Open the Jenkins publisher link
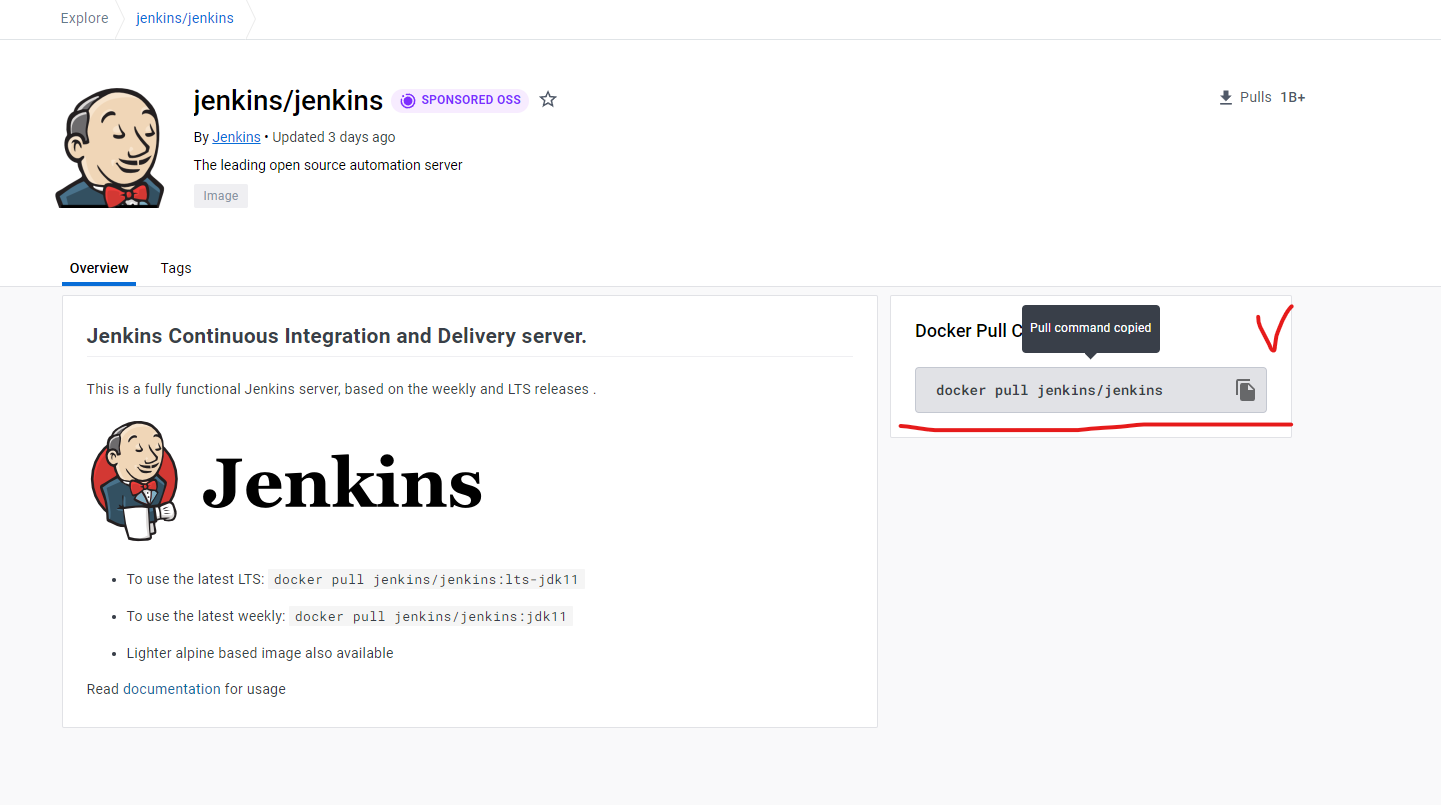The image size is (1441, 805). [x=236, y=137]
